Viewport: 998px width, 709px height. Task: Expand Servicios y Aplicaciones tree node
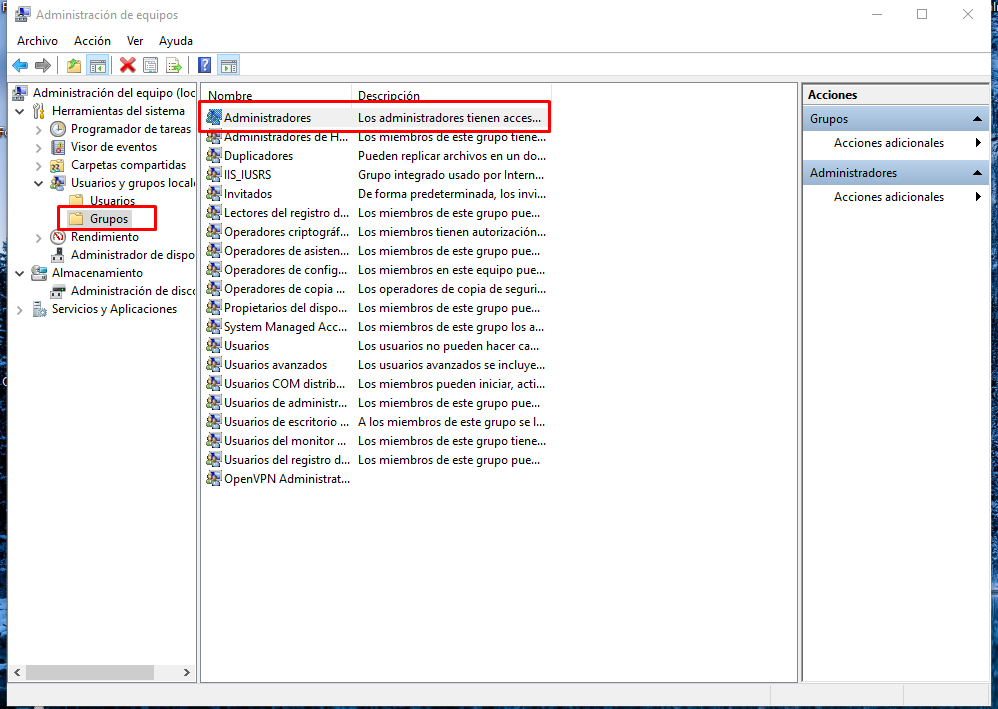pos(21,309)
